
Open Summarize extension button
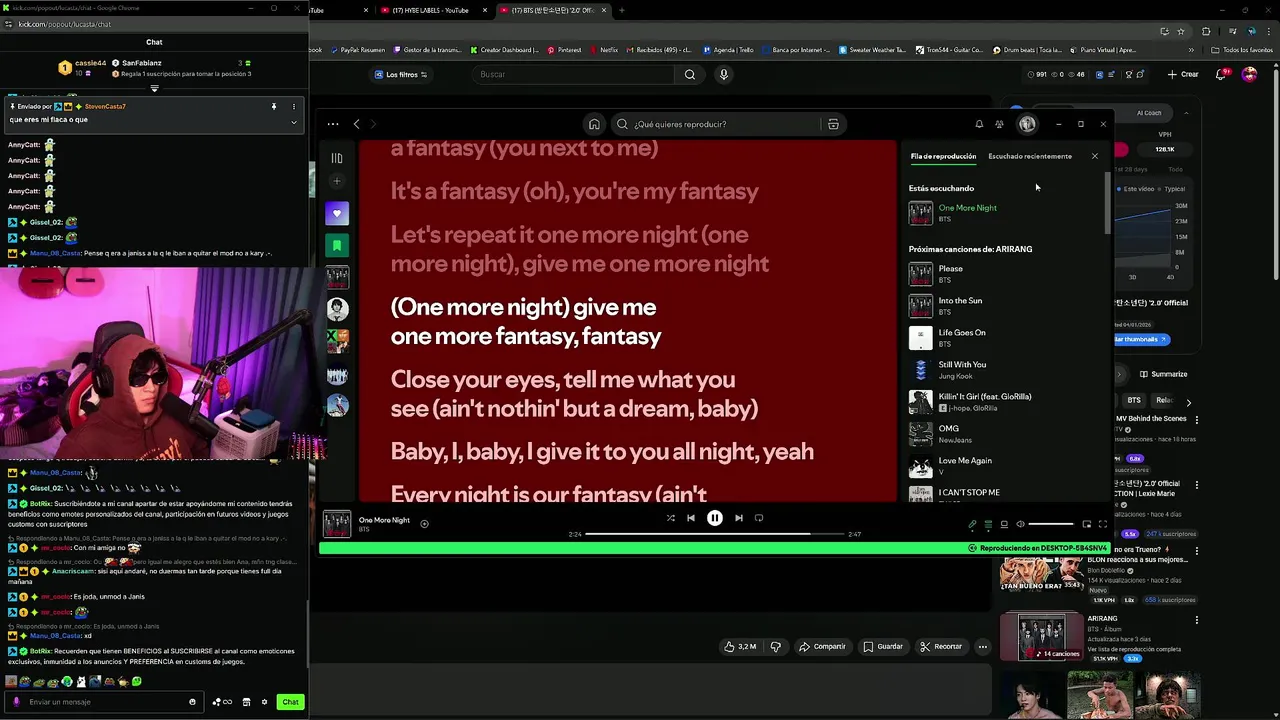(x=1163, y=374)
